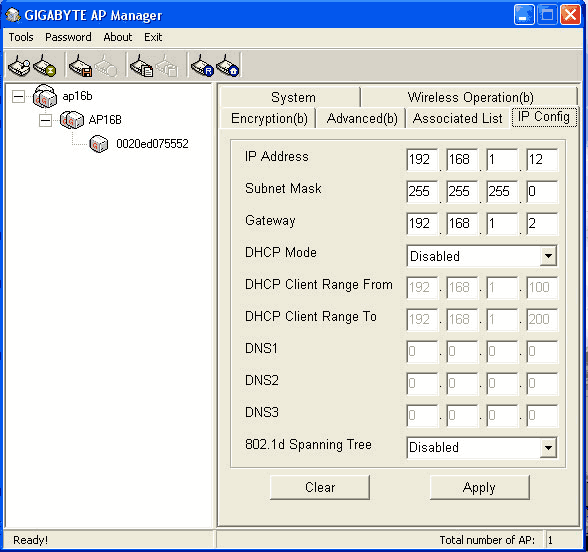Screen dimensions: 588x552
Task: Select the AP16B node icon in tree
Action: [71, 120]
